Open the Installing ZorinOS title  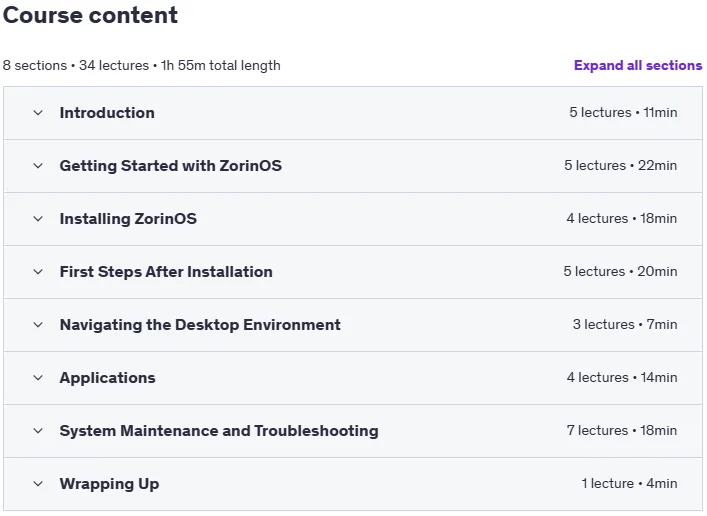point(128,219)
